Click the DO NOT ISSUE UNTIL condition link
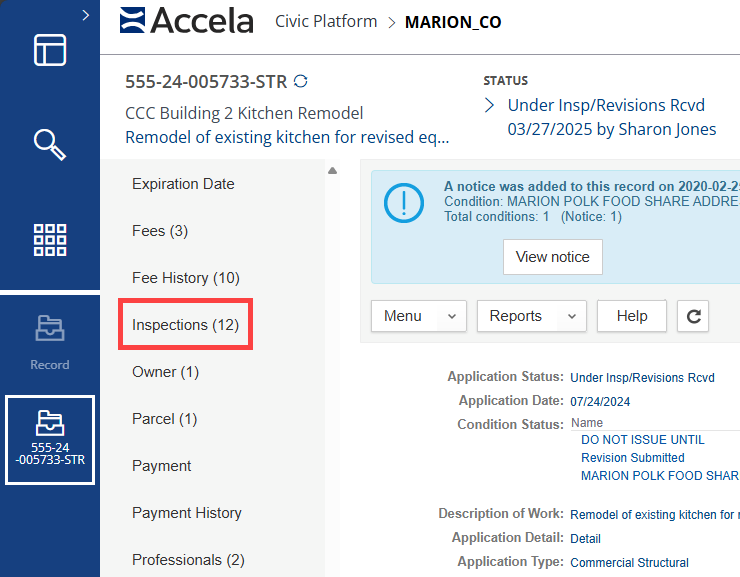The image size is (740, 577). coord(642,440)
